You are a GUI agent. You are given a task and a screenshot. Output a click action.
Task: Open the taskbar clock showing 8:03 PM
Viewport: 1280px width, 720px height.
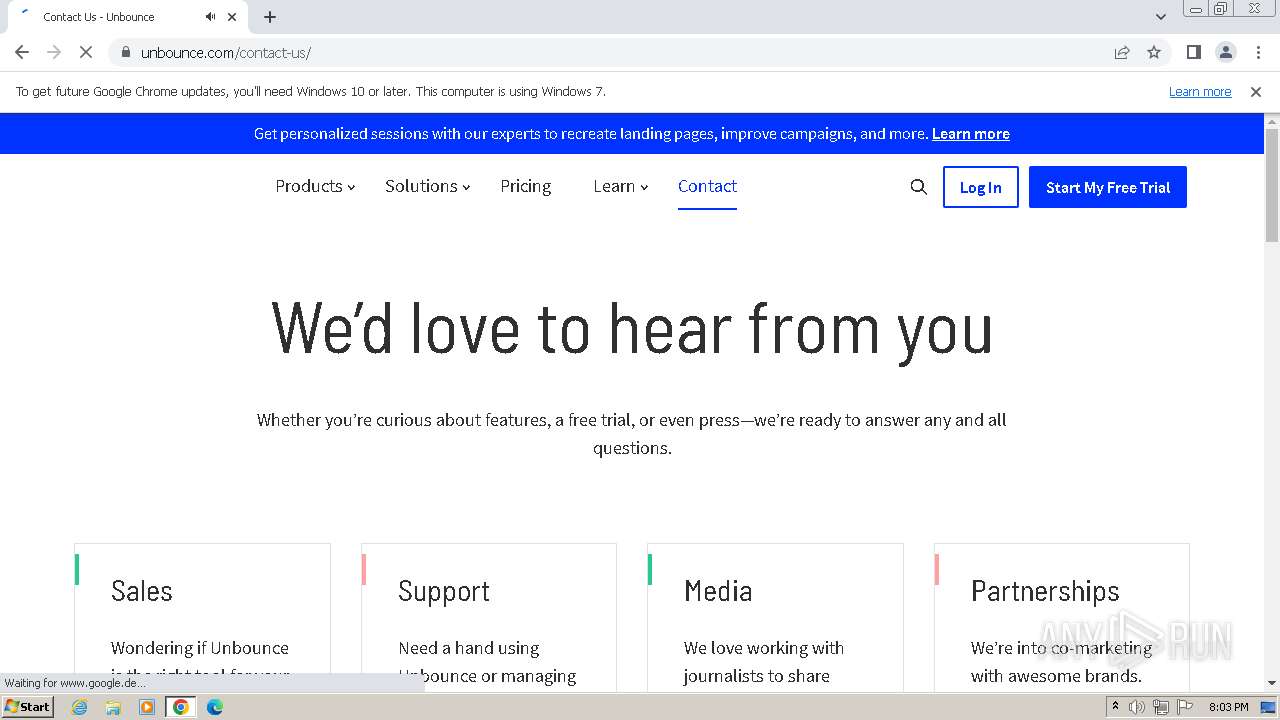point(1228,707)
